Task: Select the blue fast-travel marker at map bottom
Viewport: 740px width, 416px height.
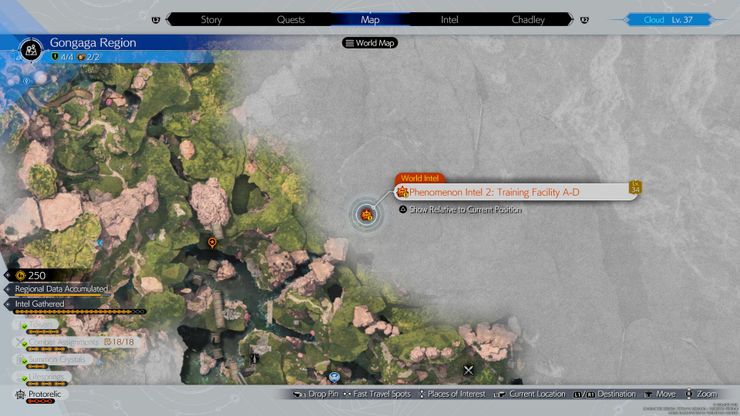Action: [x=334, y=377]
